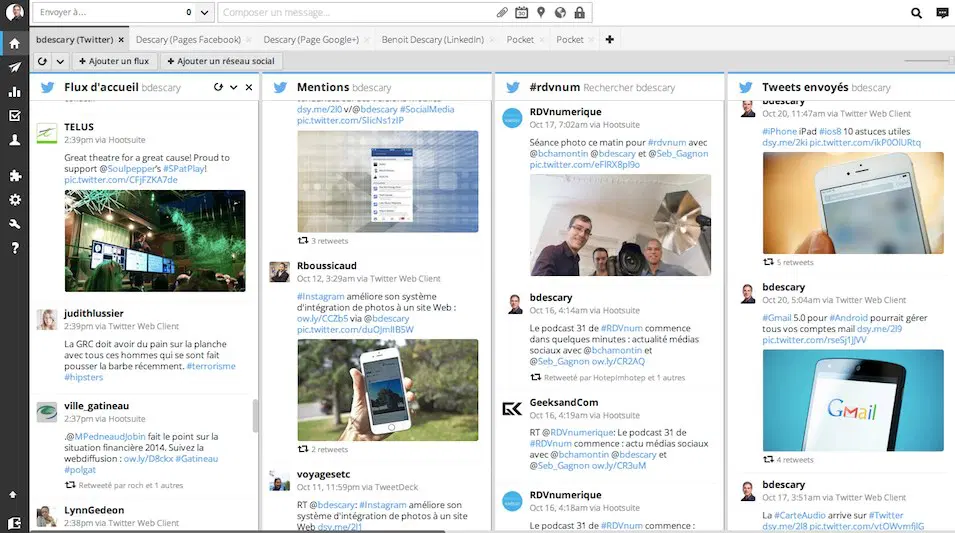Screen dimensions: 955x533
Task: Click TELUS profile avatar
Action: 47,133
